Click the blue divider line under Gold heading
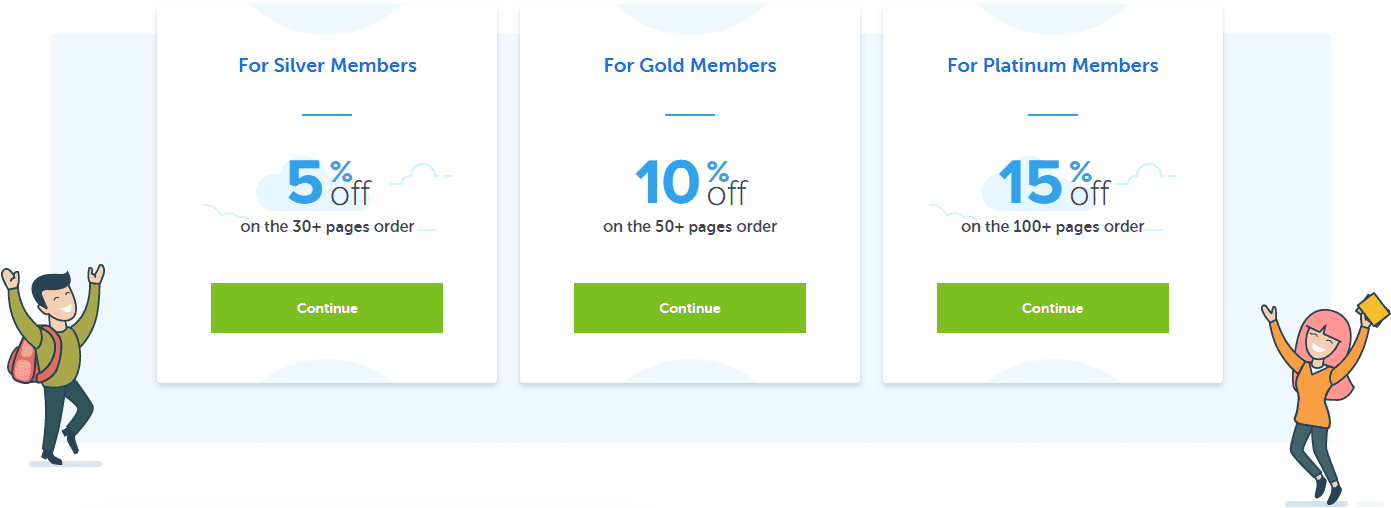 [690, 115]
